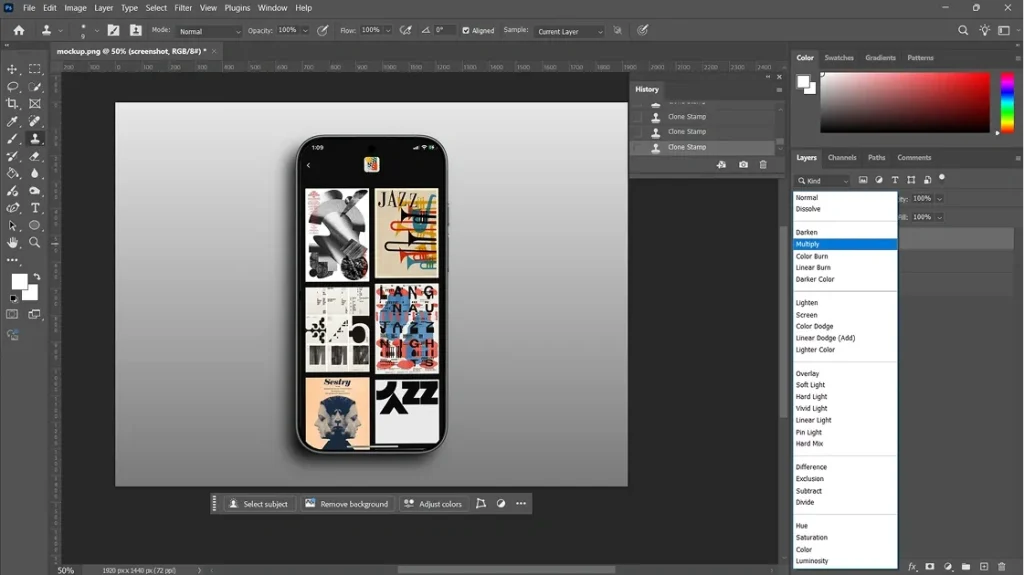The image size is (1024, 575).
Task: Pick a color in the color field
Action: click(x=905, y=103)
